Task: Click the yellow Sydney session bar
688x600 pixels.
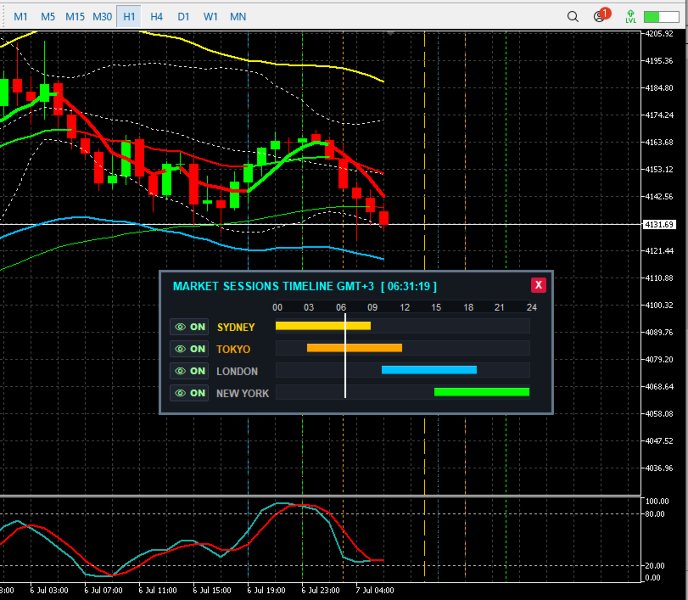Action: click(x=323, y=326)
